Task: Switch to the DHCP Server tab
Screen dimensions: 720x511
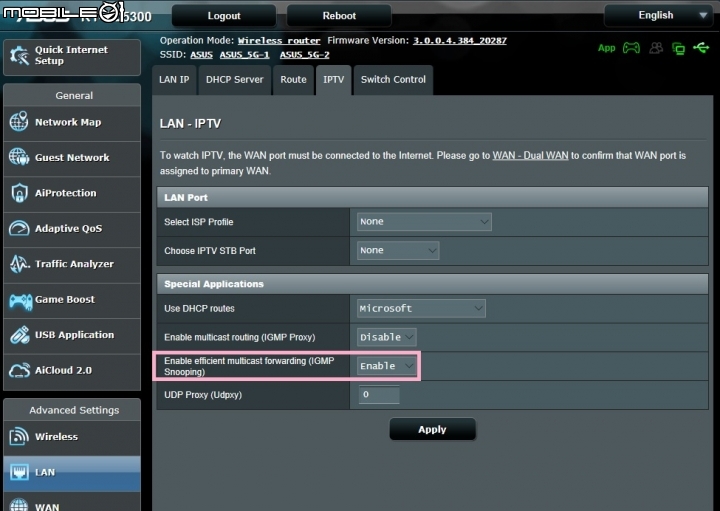Action: tap(235, 80)
